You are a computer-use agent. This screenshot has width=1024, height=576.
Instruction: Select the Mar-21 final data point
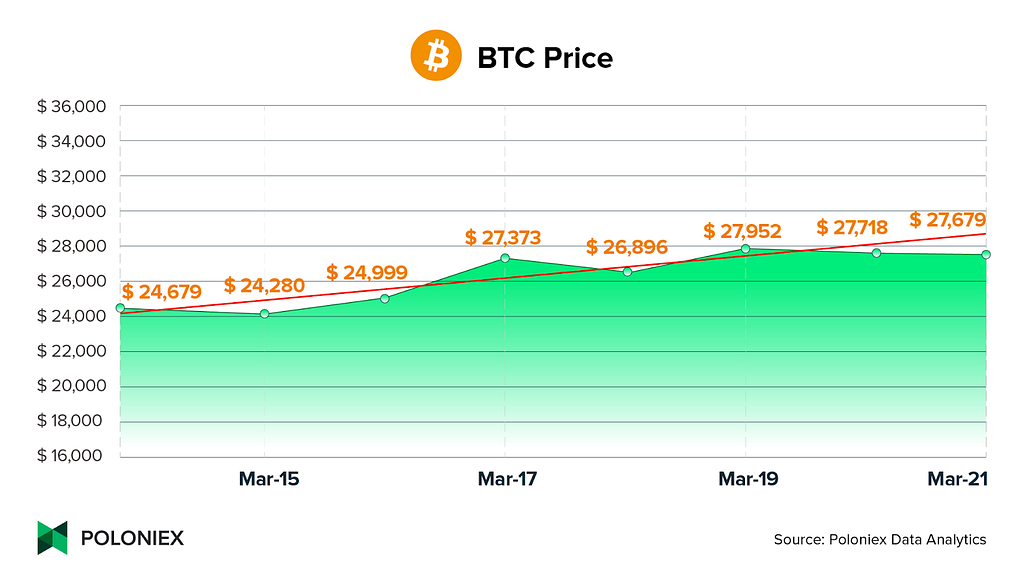pyautogui.click(x=985, y=255)
